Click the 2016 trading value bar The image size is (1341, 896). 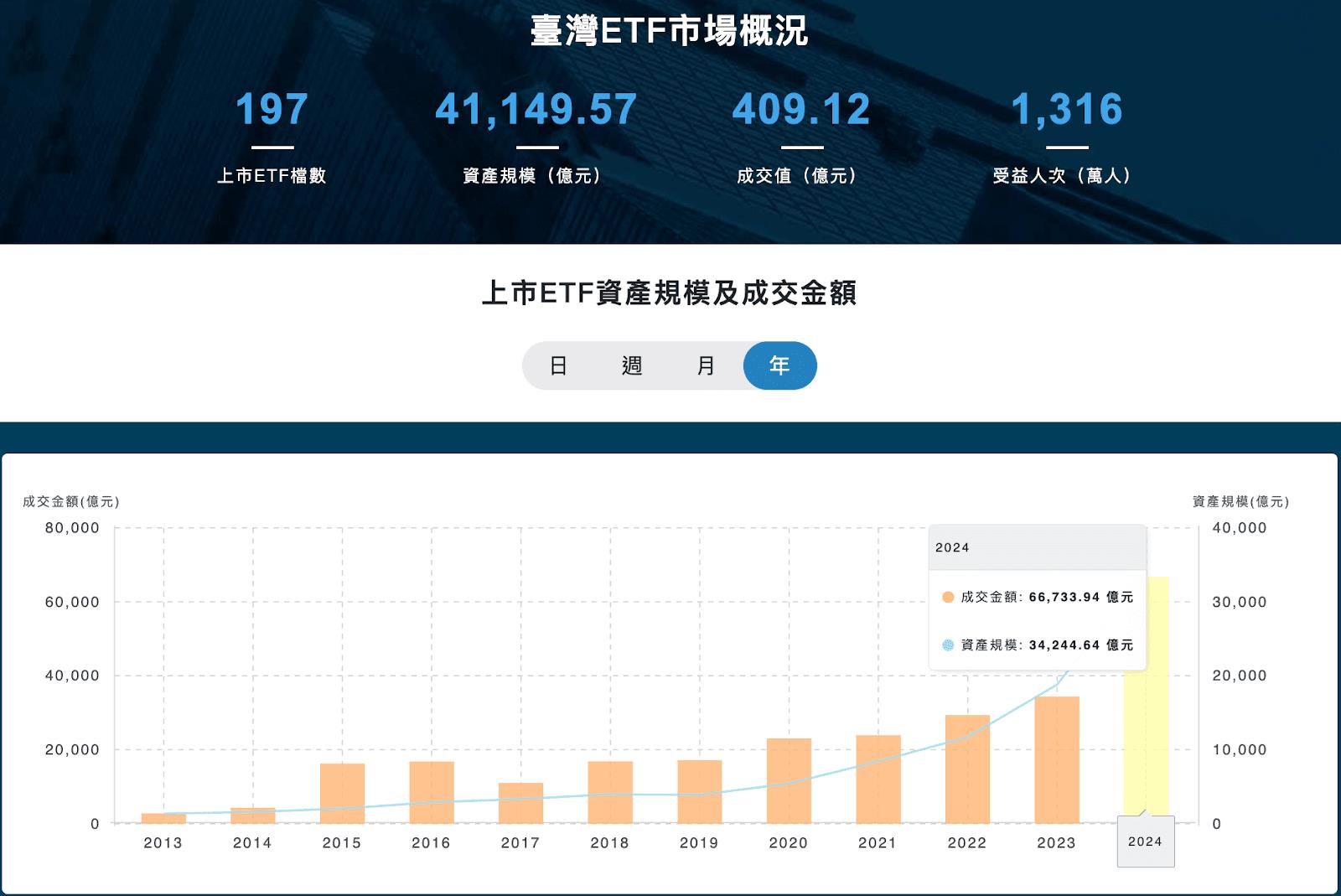[432, 792]
